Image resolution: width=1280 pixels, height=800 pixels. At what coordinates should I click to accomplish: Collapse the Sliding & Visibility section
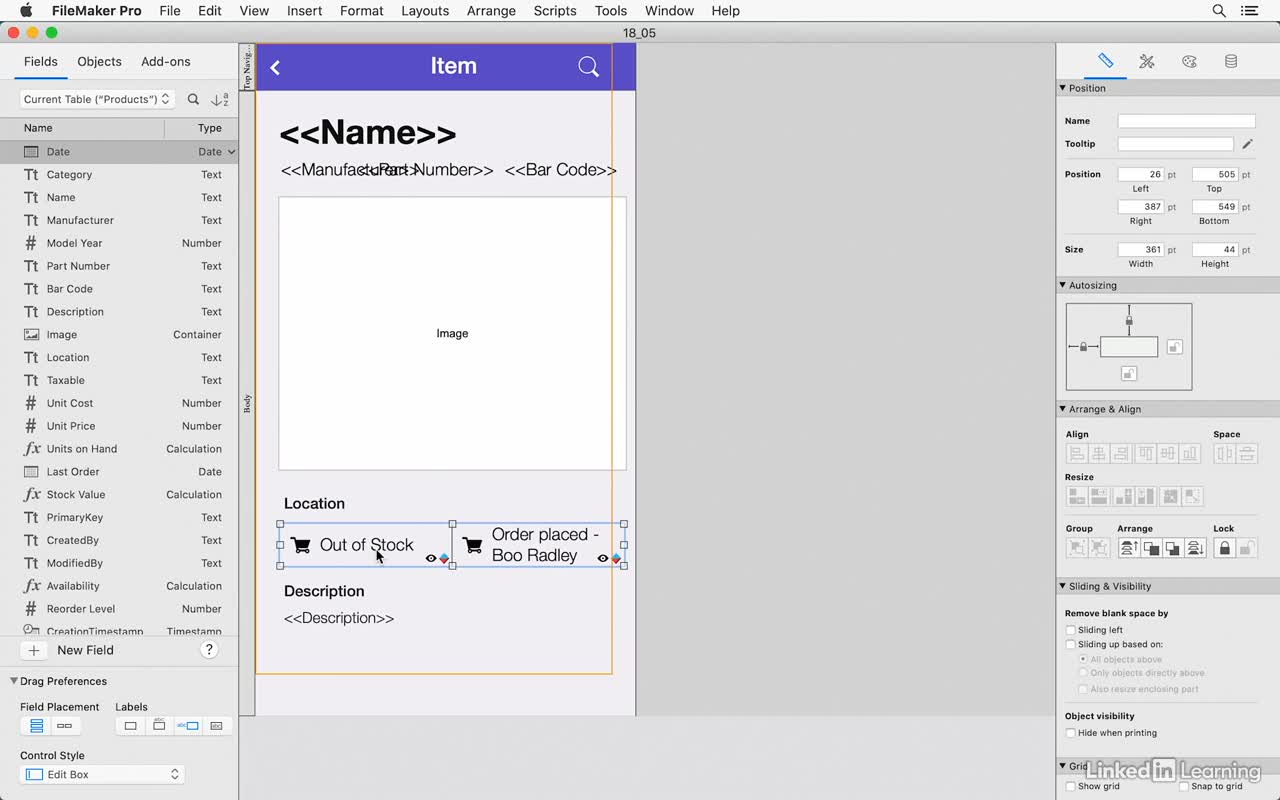click(1063, 586)
